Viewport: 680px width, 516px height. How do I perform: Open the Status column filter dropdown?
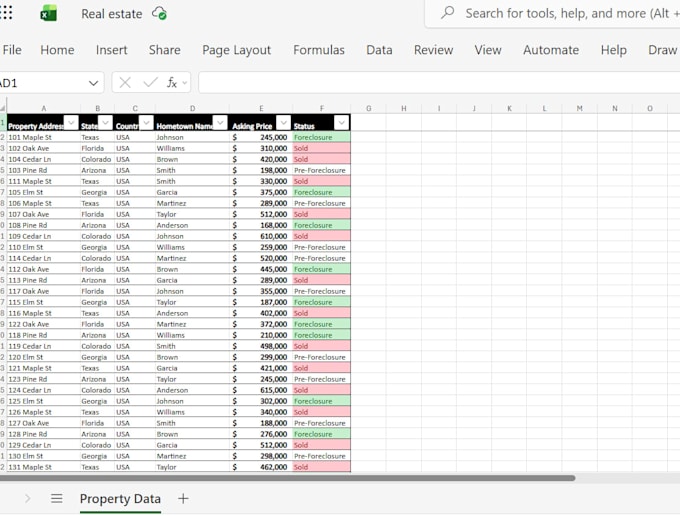(341, 122)
